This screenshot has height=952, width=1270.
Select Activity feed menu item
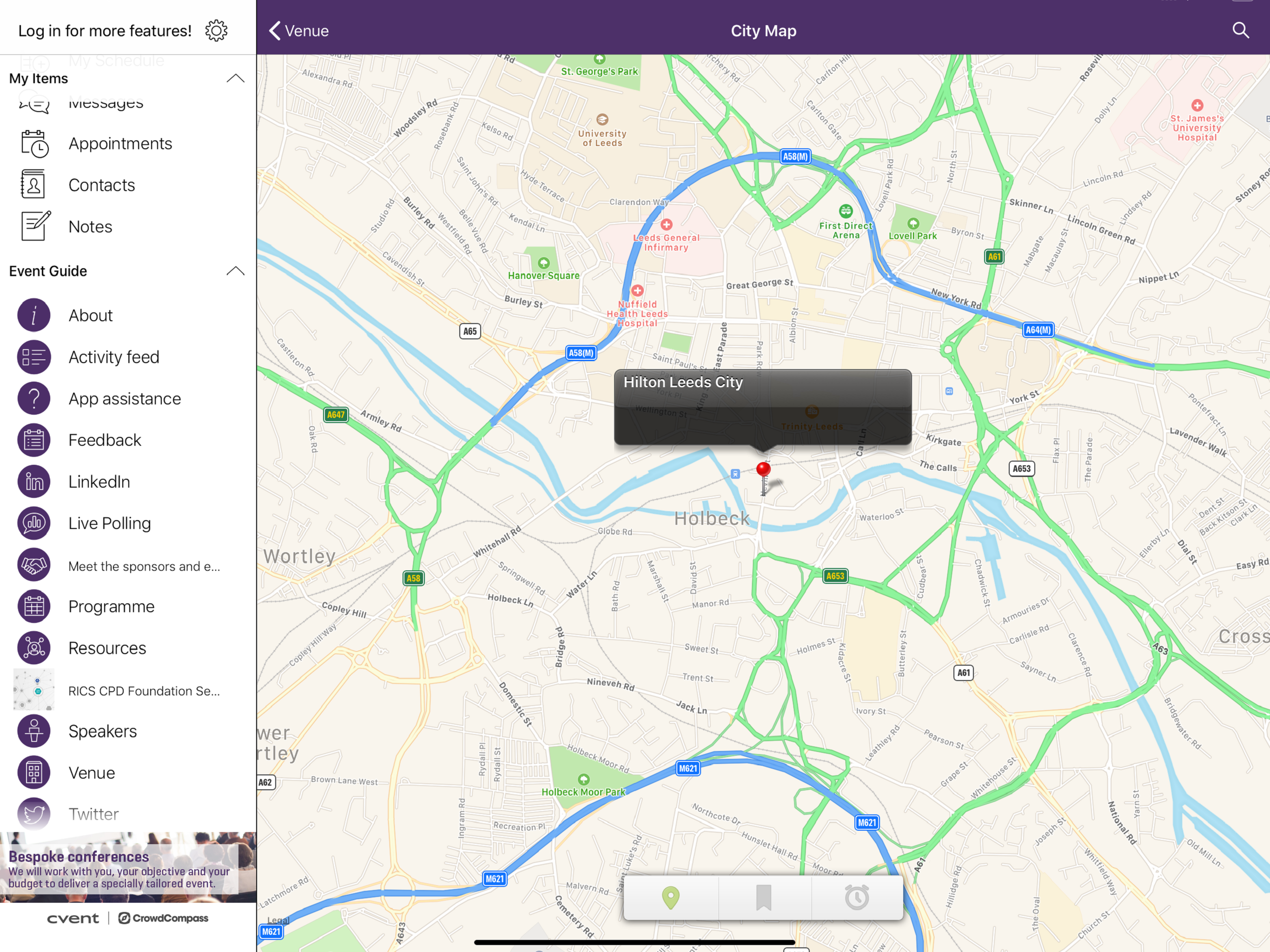pyautogui.click(x=128, y=357)
